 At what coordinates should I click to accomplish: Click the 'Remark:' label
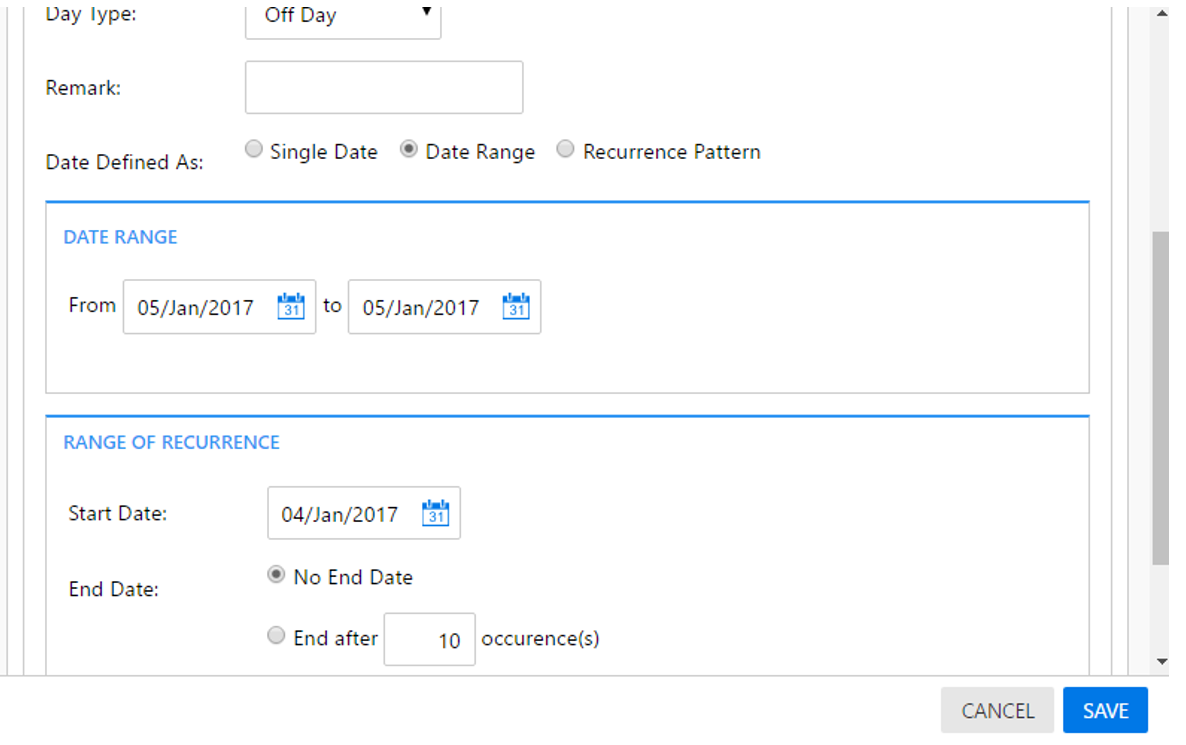pos(83,88)
